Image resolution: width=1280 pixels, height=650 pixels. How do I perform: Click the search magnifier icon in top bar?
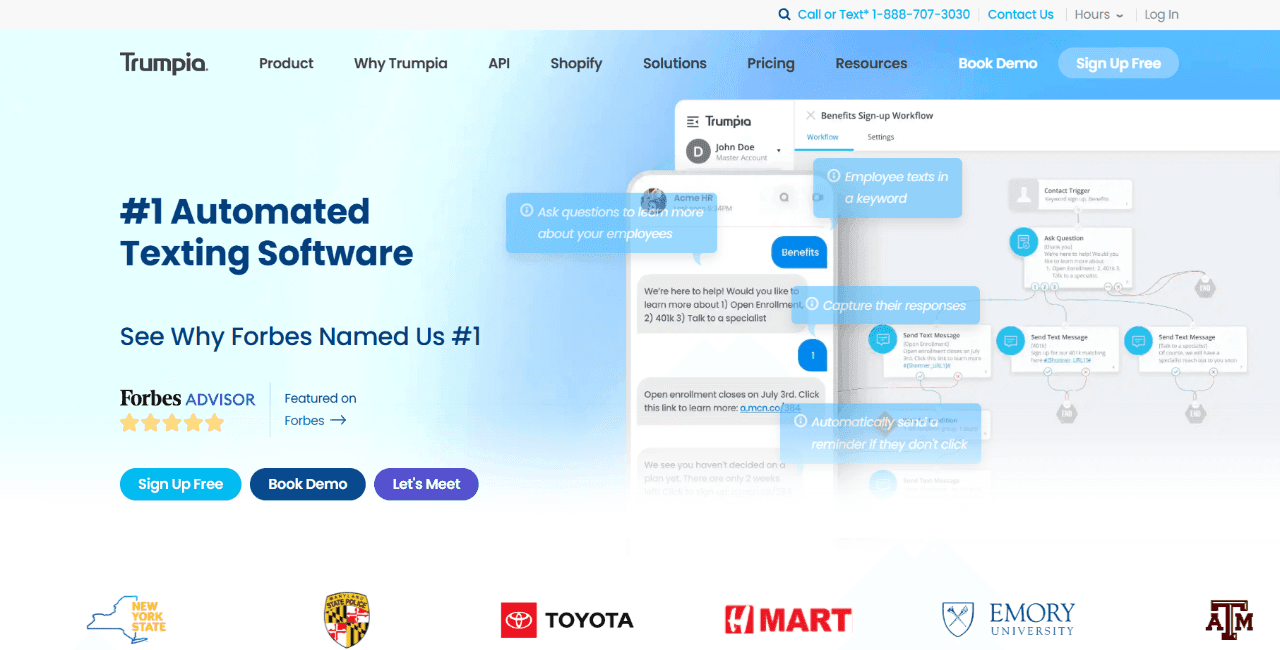pos(785,15)
